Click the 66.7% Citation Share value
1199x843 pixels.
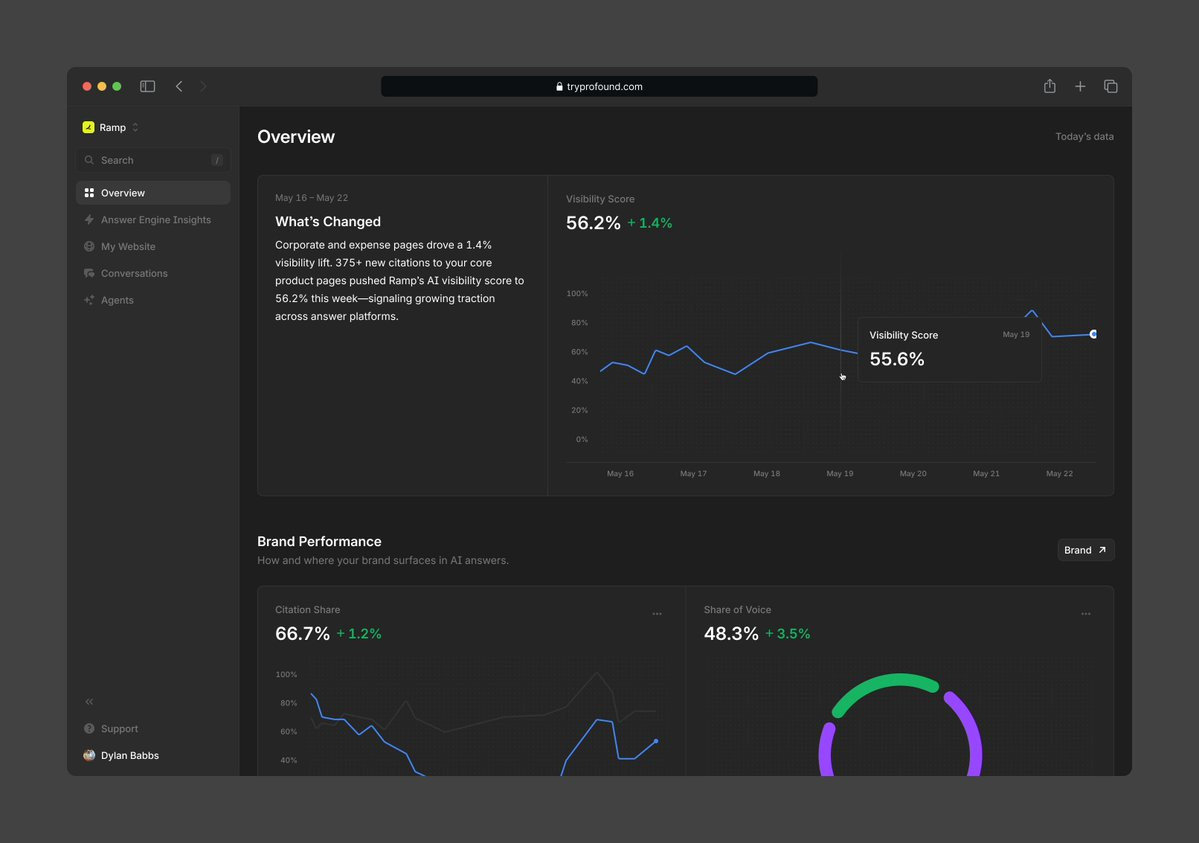302,633
